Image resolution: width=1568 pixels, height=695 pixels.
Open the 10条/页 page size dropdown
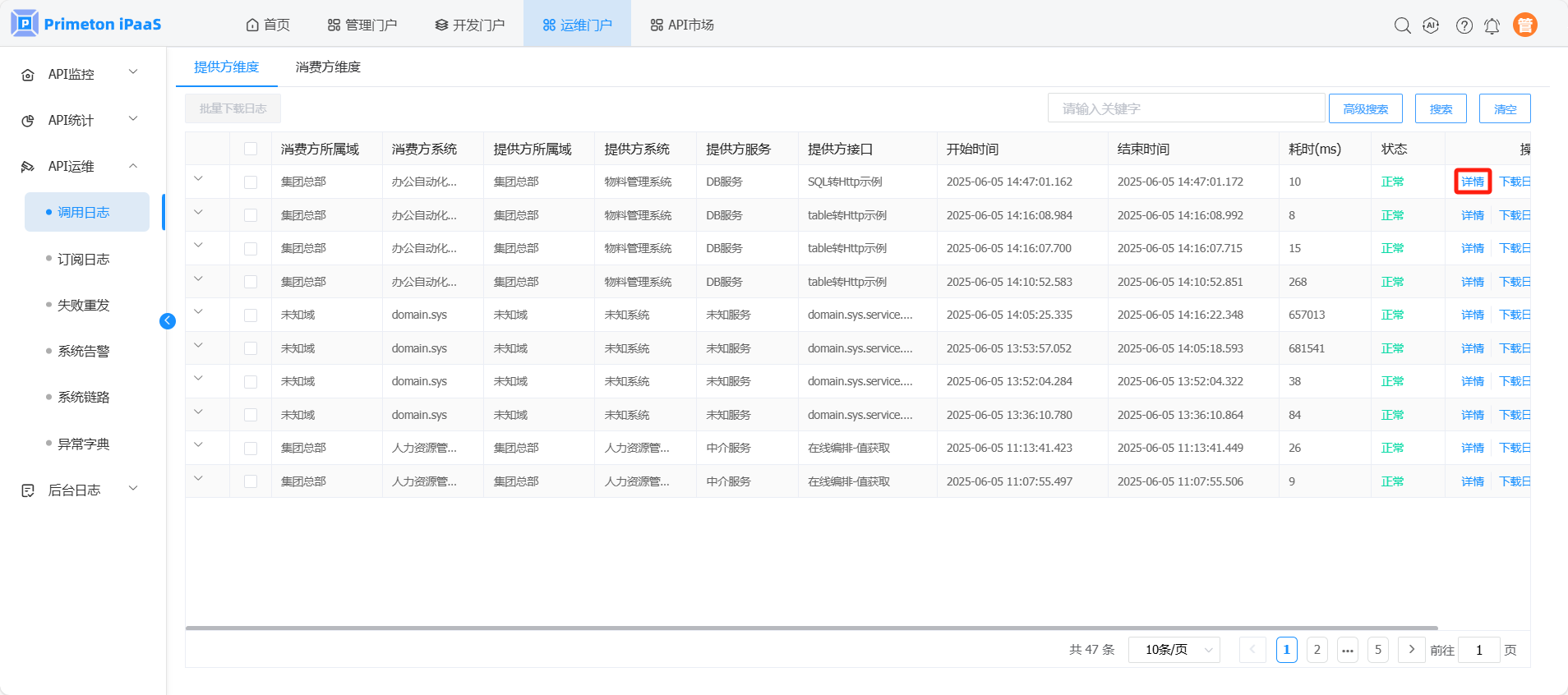[x=1174, y=650]
